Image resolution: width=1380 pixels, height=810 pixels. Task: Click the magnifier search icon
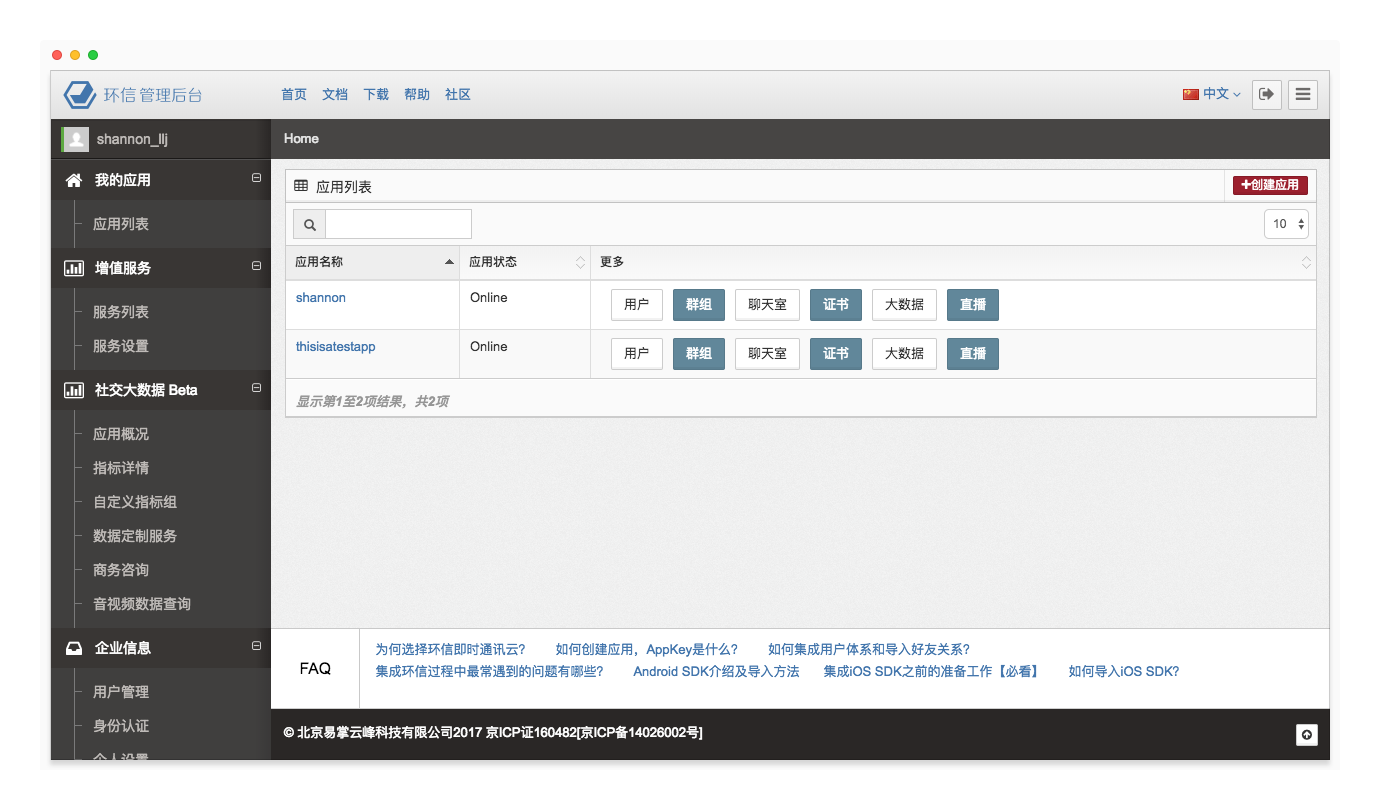tap(310, 225)
